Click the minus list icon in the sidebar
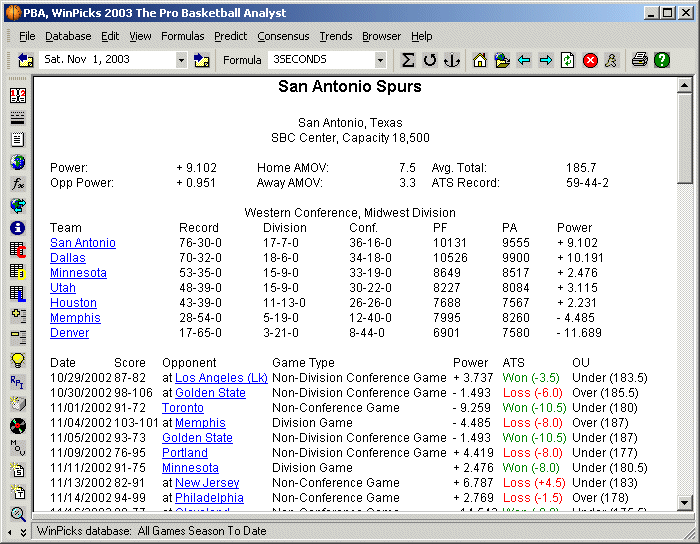Image resolution: width=700 pixels, height=544 pixels. pyautogui.click(x=18, y=337)
